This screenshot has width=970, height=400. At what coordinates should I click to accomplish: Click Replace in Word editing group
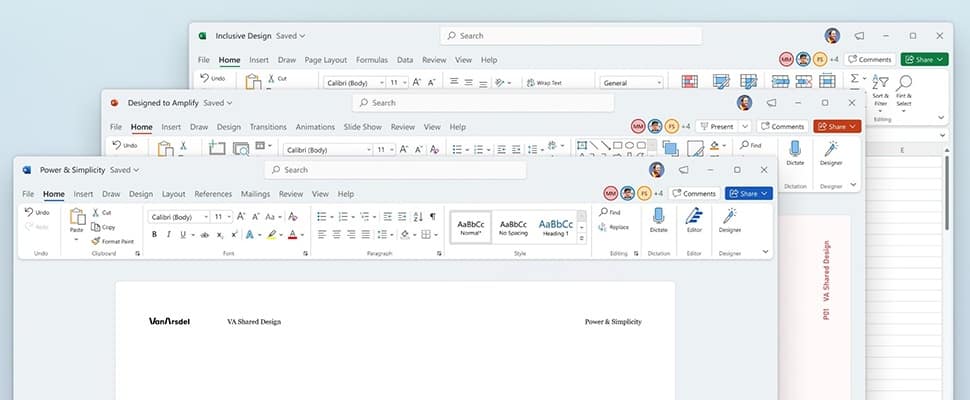pyautogui.click(x=614, y=227)
